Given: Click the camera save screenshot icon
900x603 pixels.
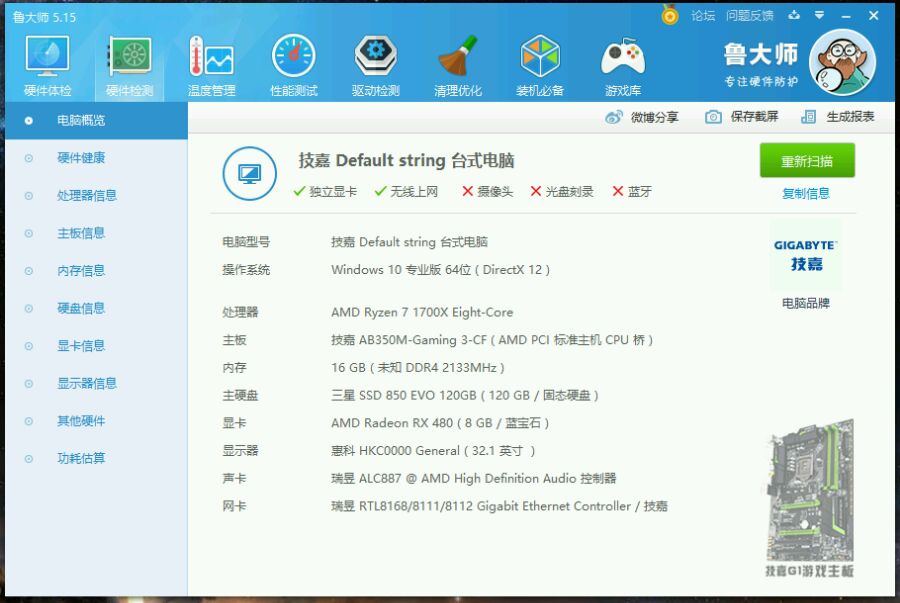Looking at the screenshot, I should point(713,117).
